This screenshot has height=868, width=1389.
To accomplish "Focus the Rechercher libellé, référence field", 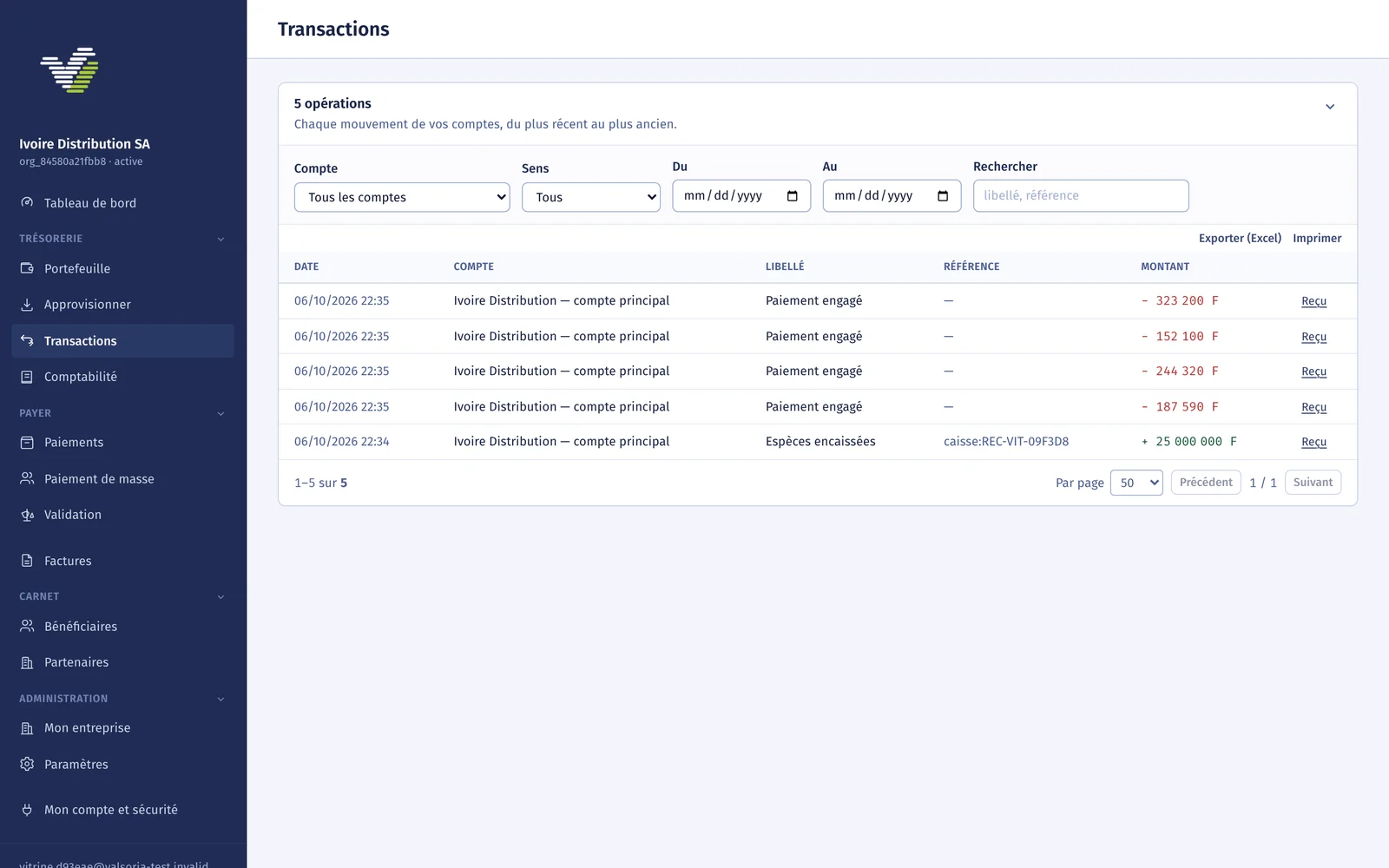I will point(1081,195).
